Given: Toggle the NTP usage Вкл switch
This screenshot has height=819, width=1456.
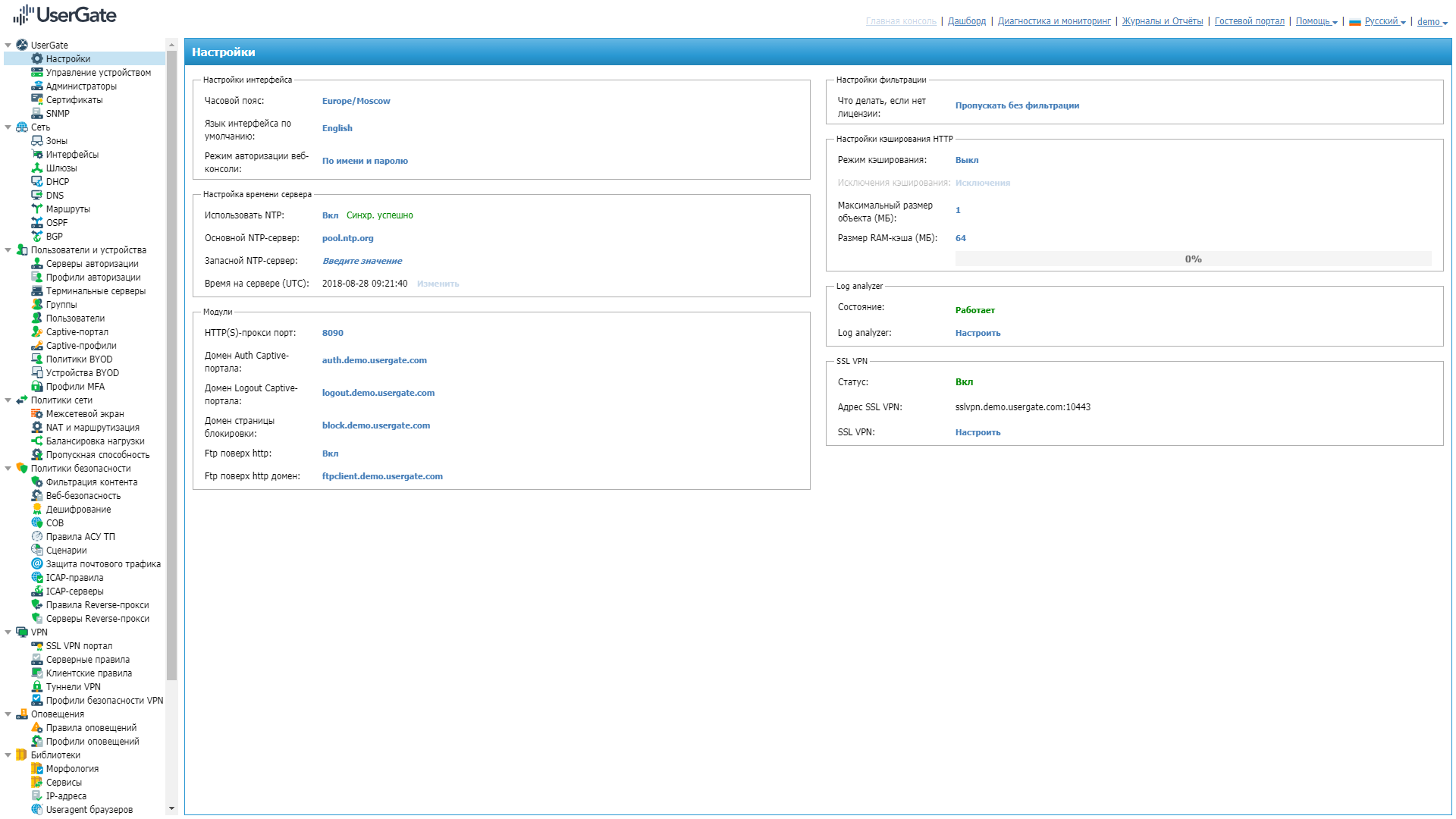Looking at the screenshot, I should [x=330, y=215].
